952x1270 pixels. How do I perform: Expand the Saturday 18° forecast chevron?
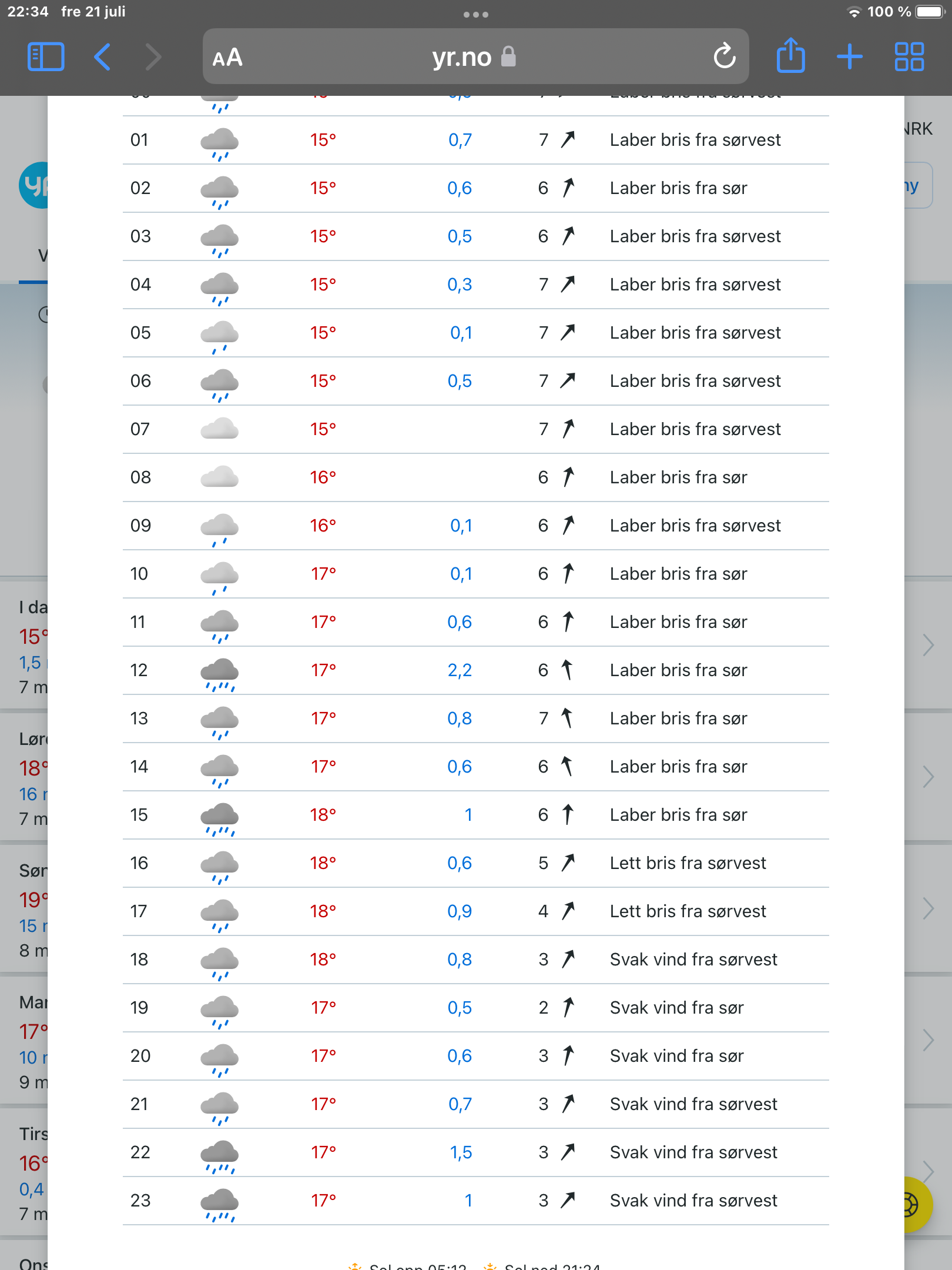[928, 777]
